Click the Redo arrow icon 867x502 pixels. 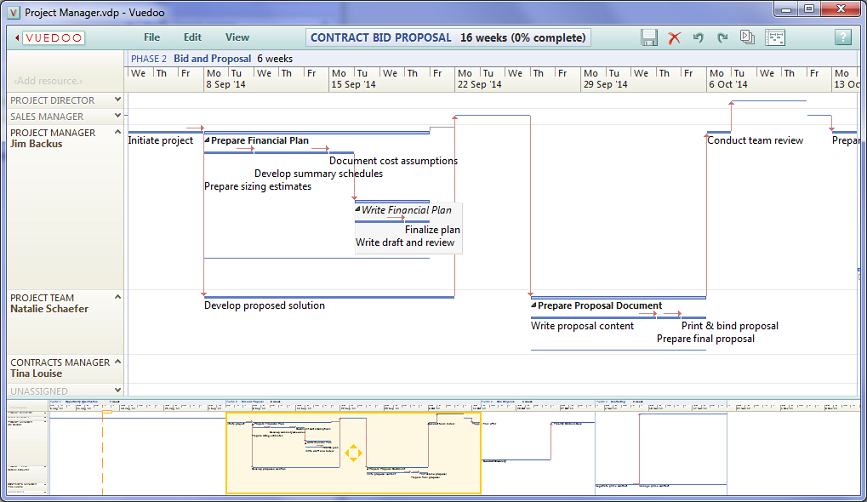(x=722, y=38)
